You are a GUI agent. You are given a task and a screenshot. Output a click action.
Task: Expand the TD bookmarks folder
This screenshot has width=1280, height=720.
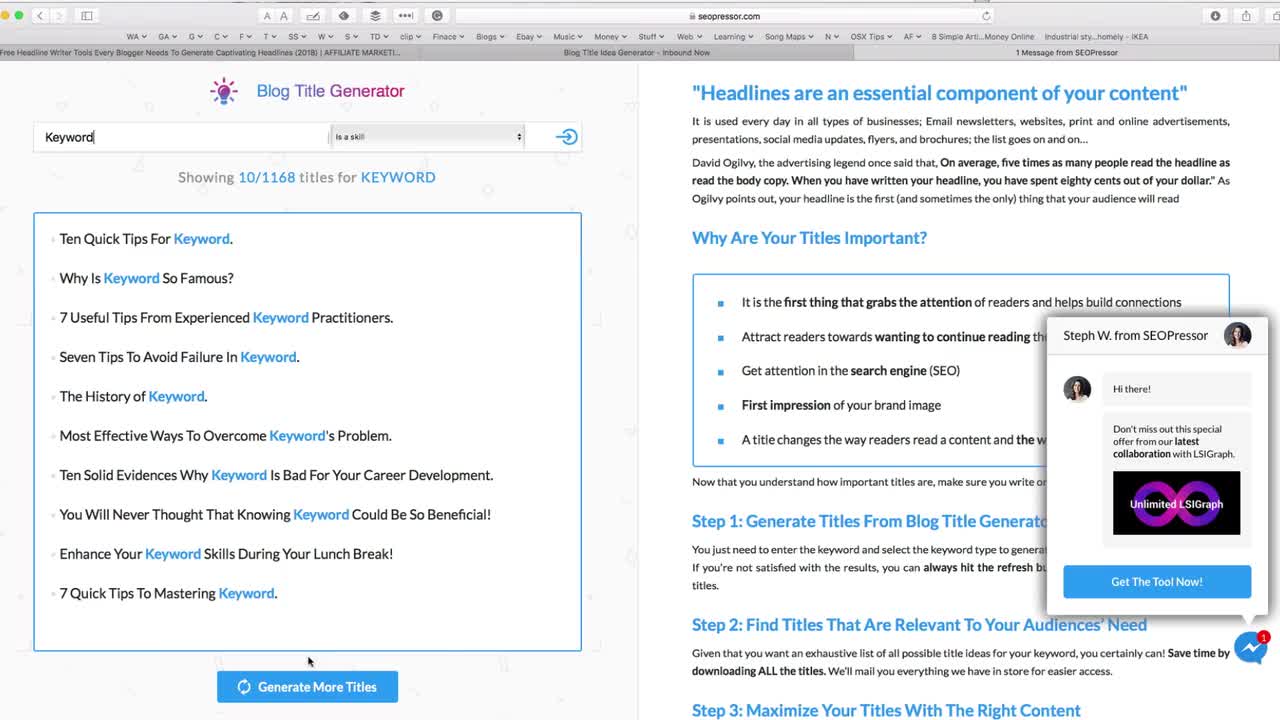[379, 37]
